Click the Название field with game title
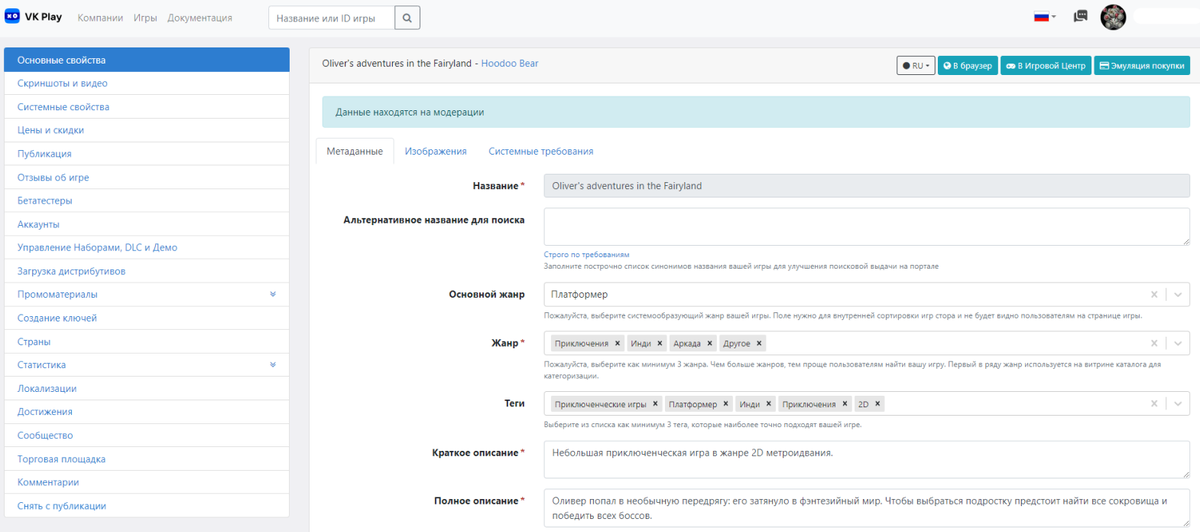This screenshot has height=532, width=1200. tap(867, 186)
